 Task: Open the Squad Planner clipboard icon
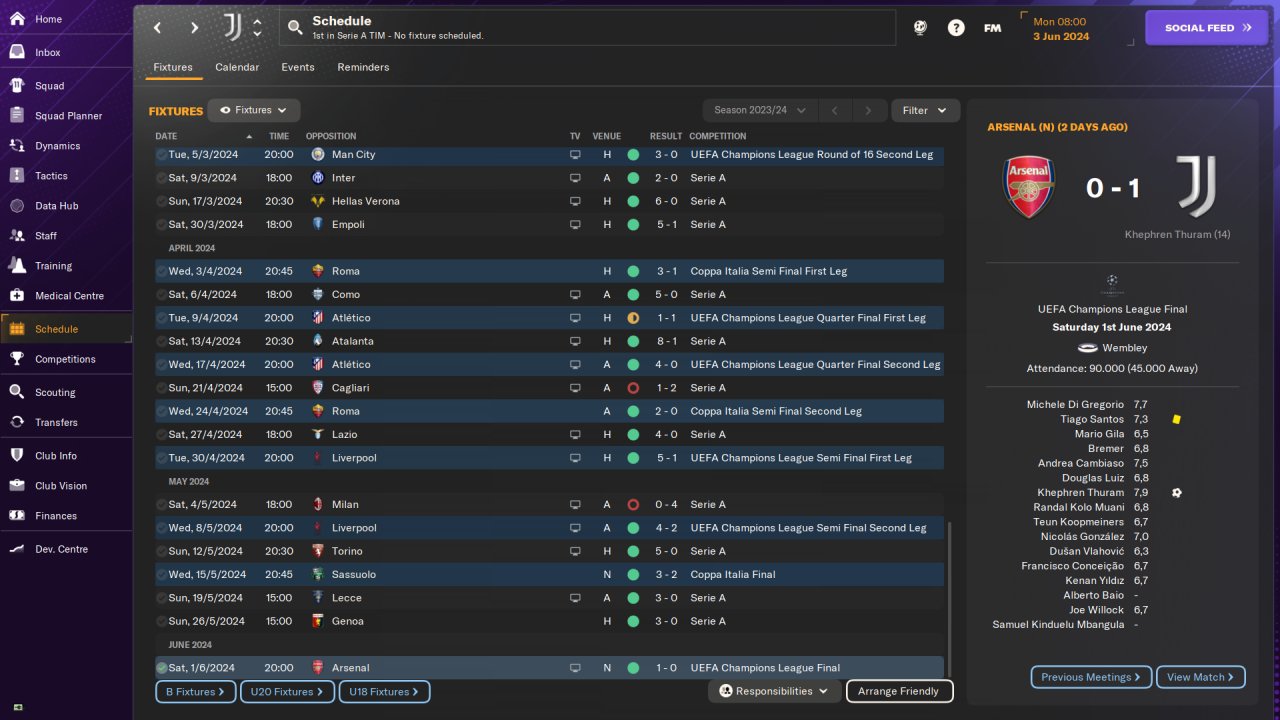tap(17, 116)
